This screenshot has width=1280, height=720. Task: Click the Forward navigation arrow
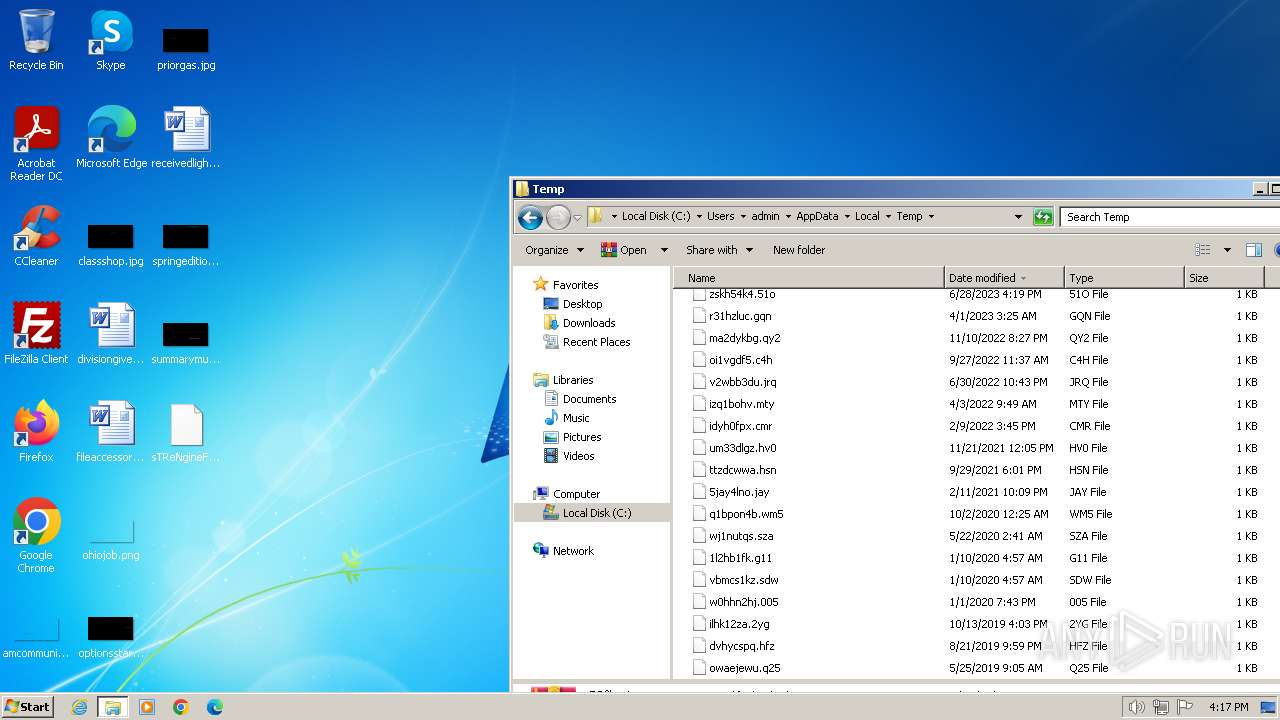[x=558, y=217]
